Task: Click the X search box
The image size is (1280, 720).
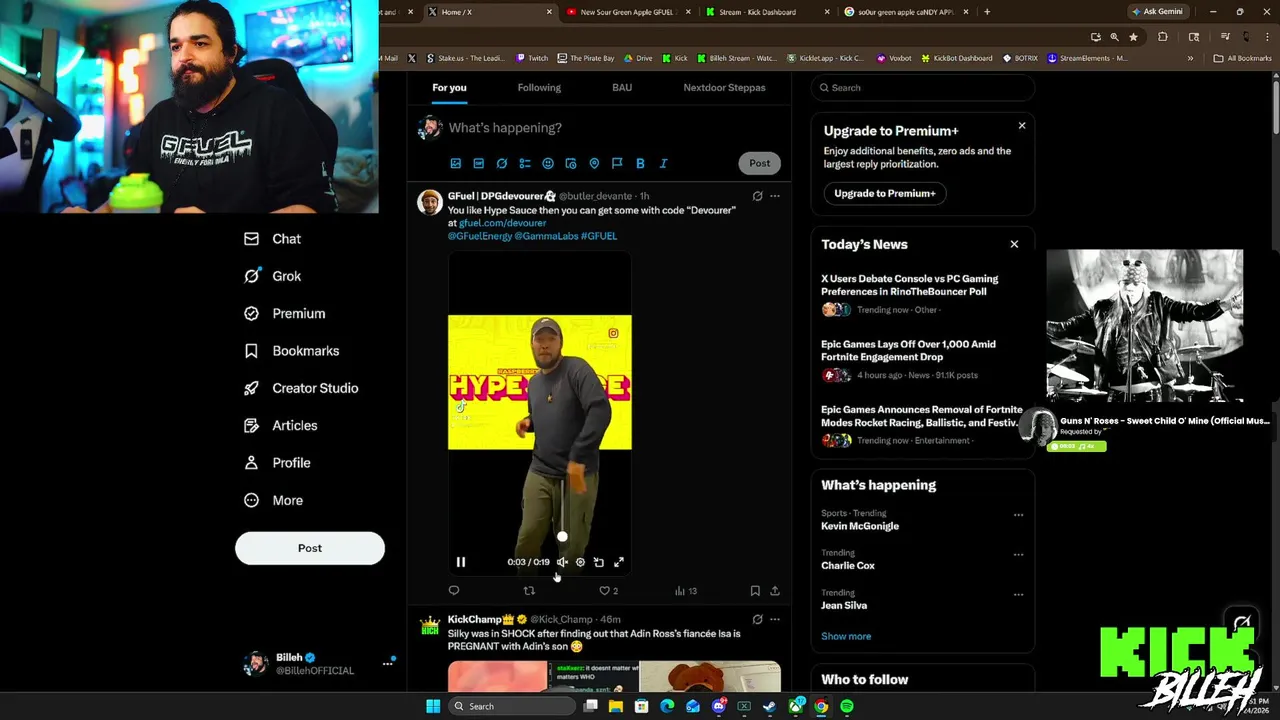Action: pos(923,88)
